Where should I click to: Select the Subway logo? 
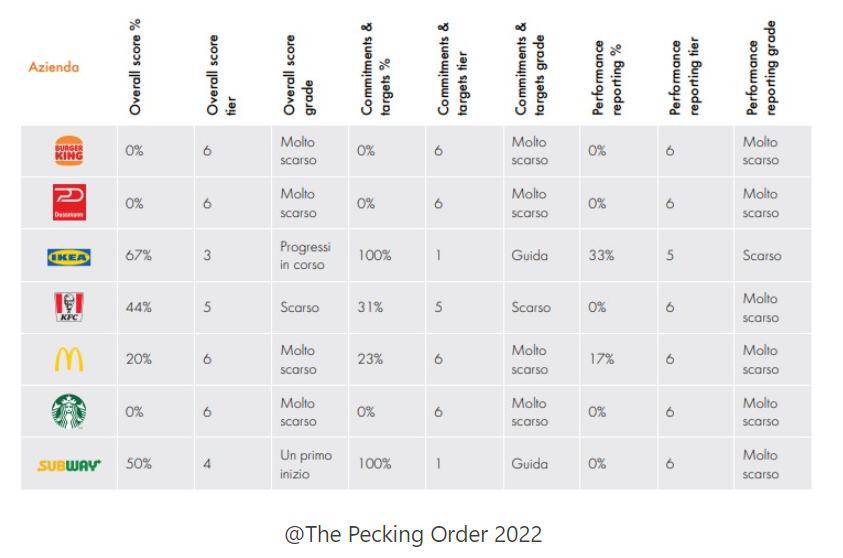pyautogui.click(x=69, y=465)
